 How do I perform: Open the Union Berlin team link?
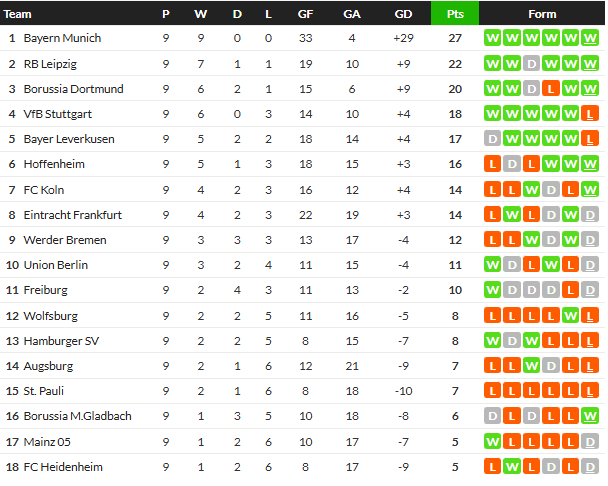[56, 265]
